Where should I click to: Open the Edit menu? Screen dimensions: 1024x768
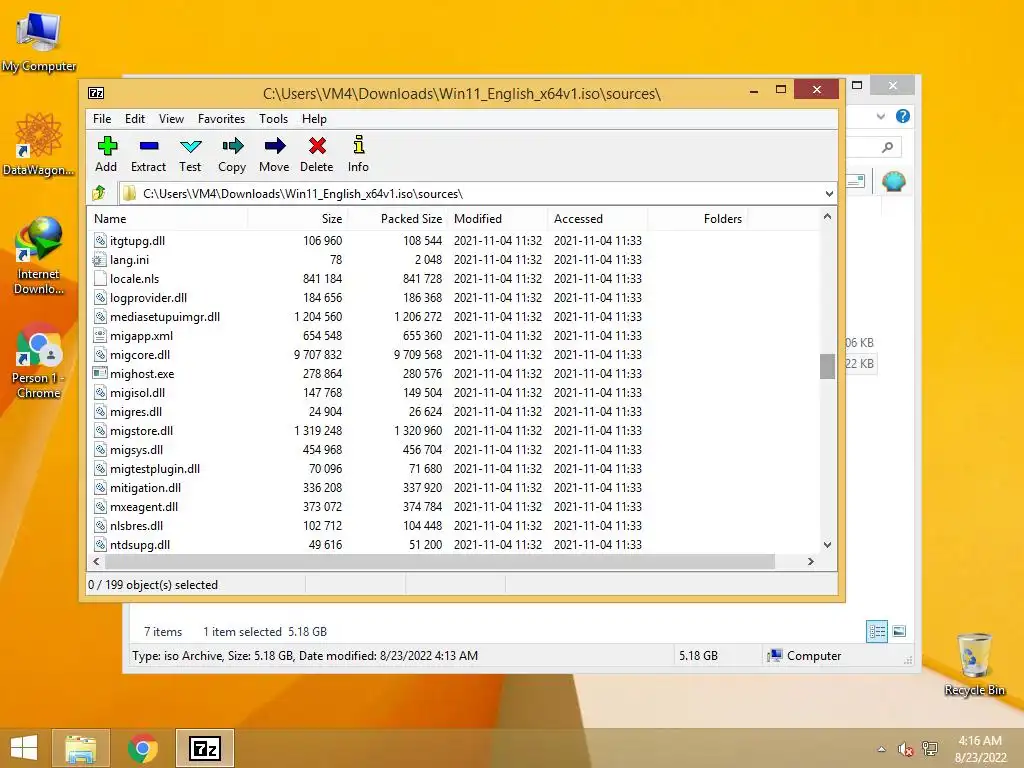[135, 119]
